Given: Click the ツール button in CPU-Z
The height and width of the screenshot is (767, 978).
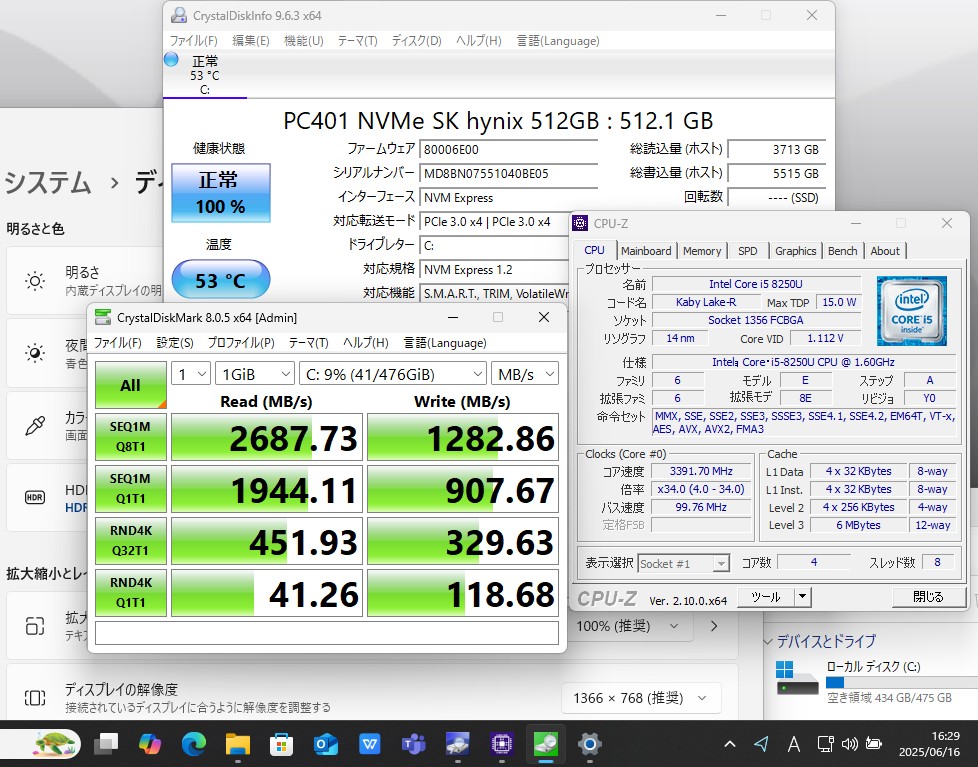Looking at the screenshot, I should pos(766,597).
